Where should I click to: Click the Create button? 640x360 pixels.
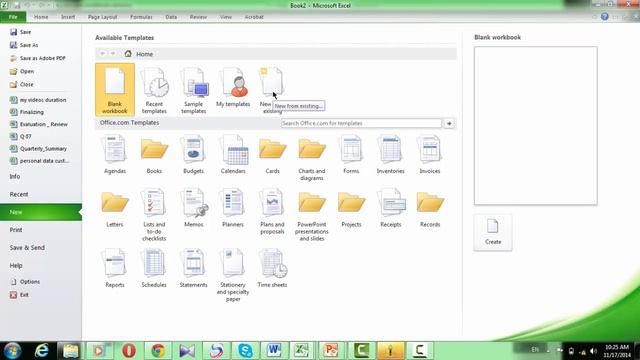tap(493, 232)
